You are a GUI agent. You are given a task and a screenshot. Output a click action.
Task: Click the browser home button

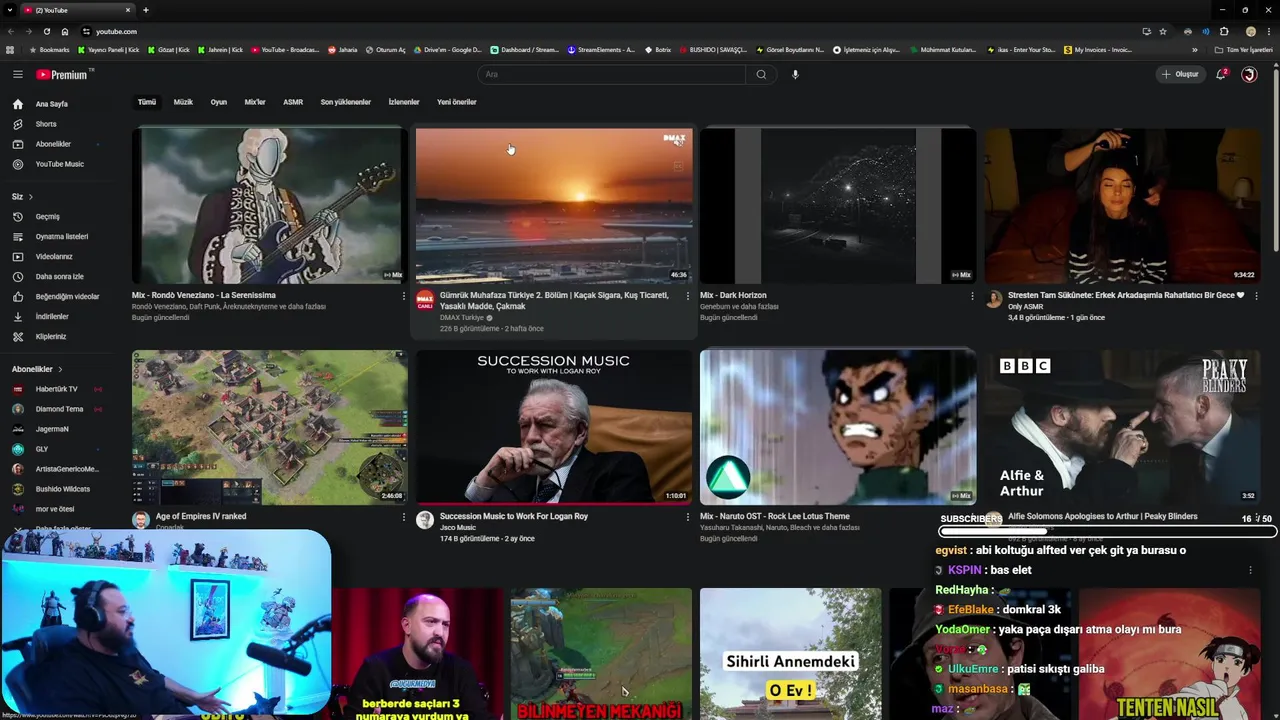click(65, 31)
